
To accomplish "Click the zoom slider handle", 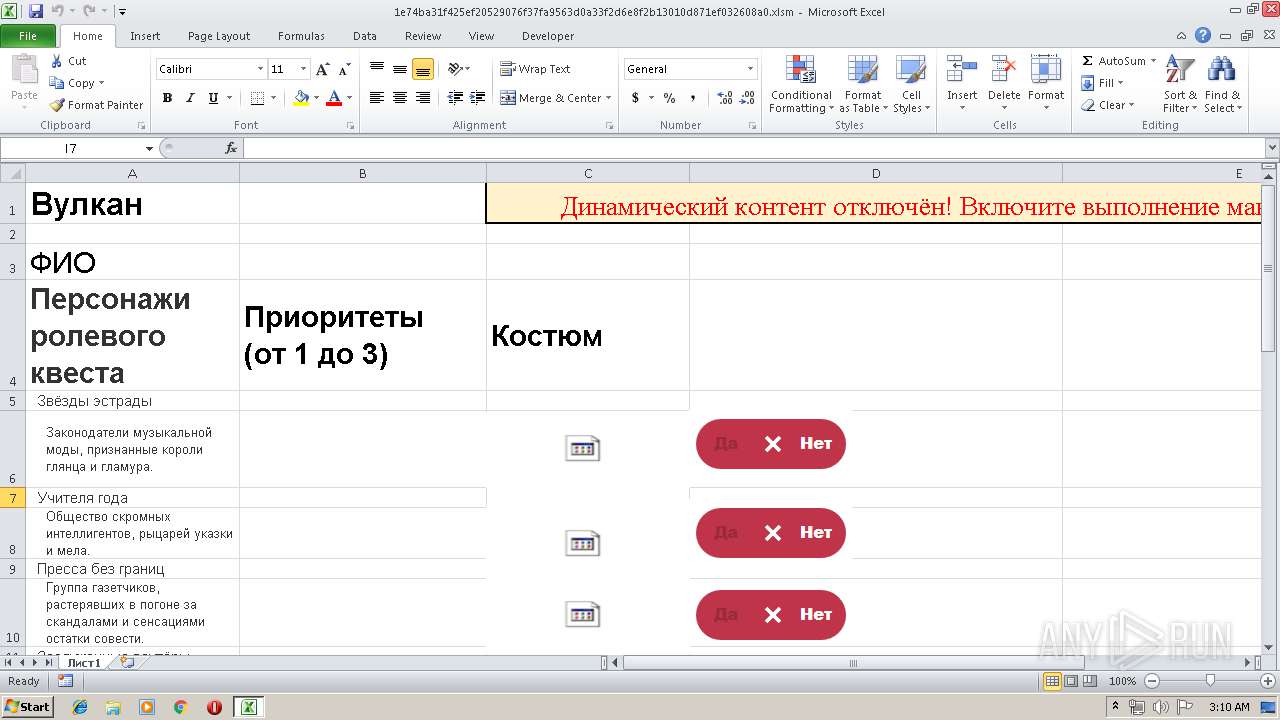I will coord(1210,681).
